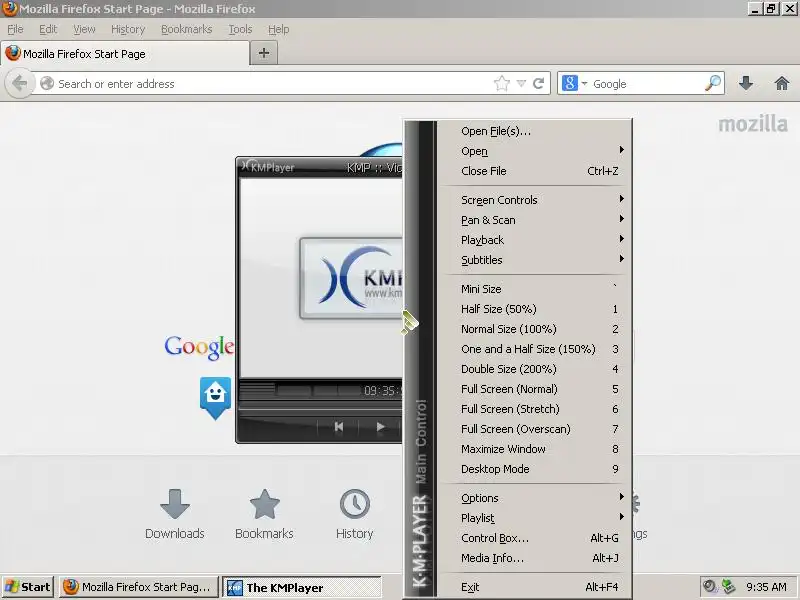Click the mozilla wordmark link
The width and height of the screenshot is (800, 600).
click(x=753, y=124)
